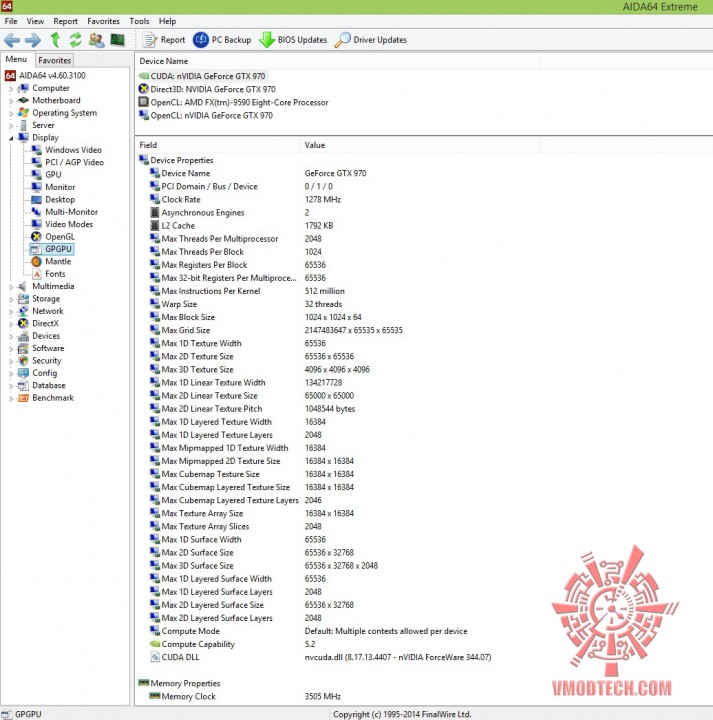This screenshot has height=720, width=713.
Task: Expand the Operating System node
Action: [11, 113]
